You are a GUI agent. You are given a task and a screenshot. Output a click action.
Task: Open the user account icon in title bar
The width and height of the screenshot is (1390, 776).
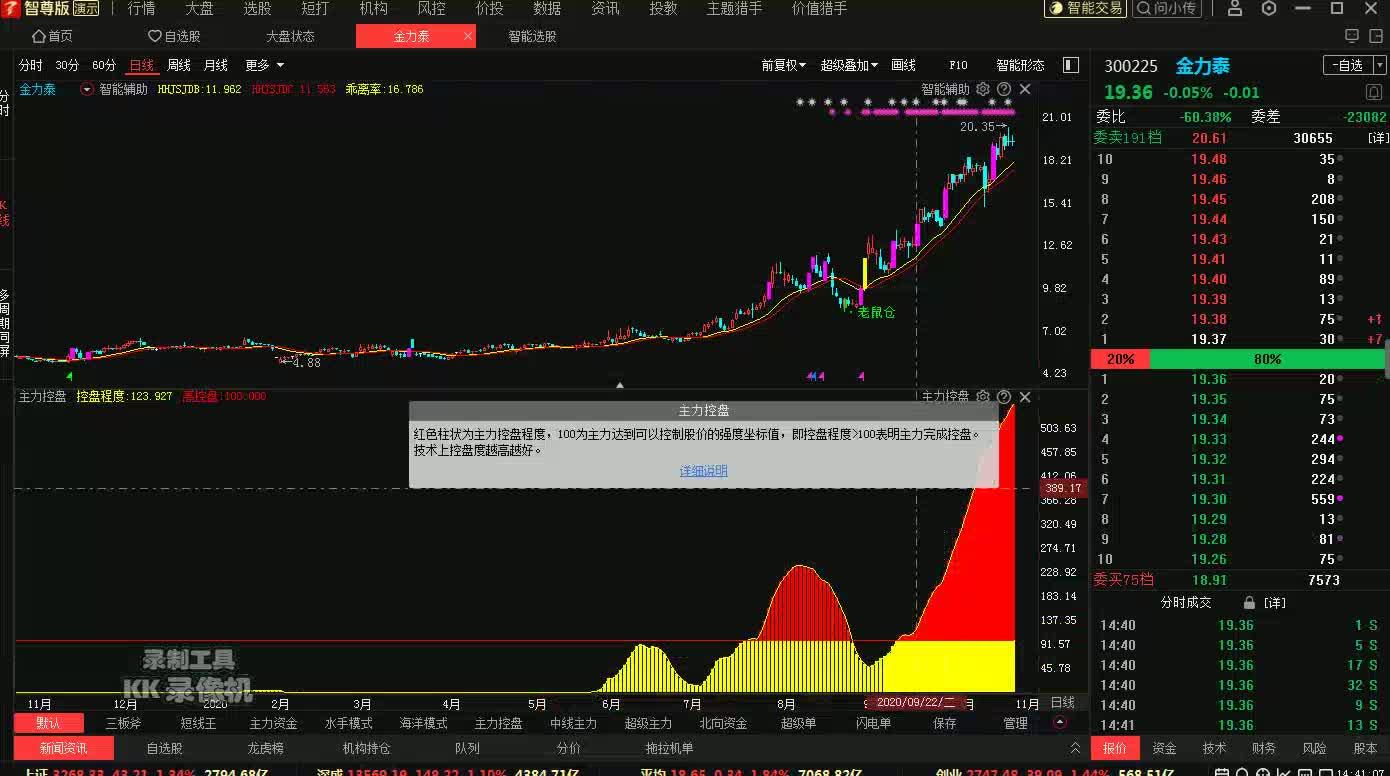point(1235,8)
